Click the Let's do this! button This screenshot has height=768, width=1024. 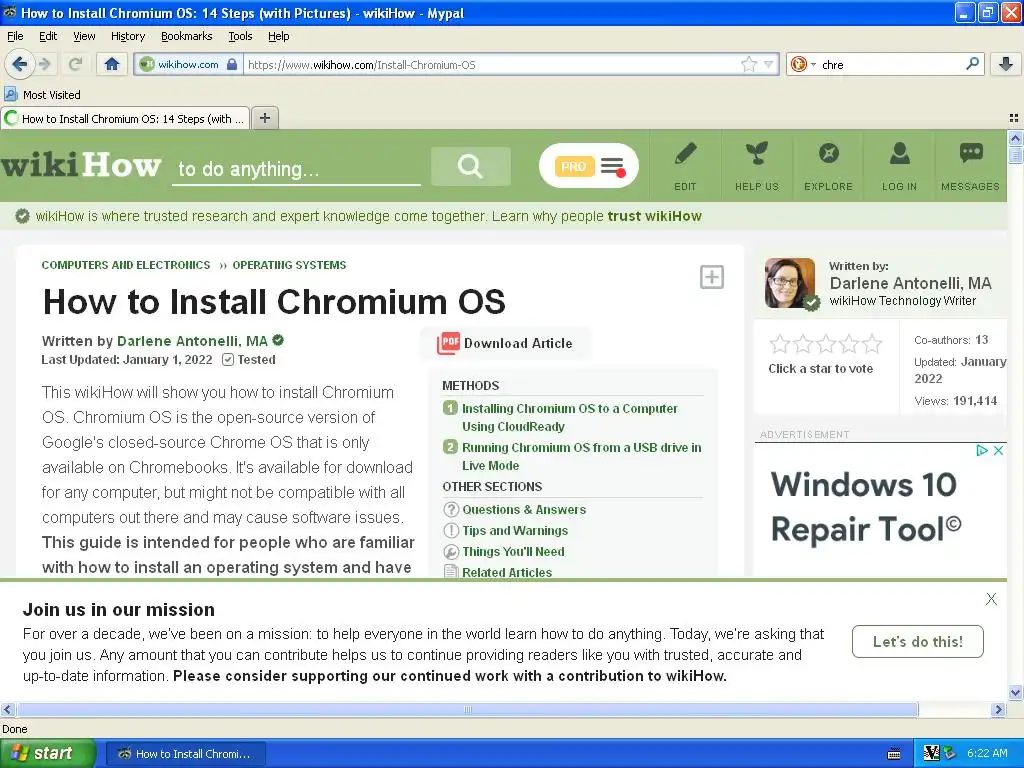click(918, 641)
